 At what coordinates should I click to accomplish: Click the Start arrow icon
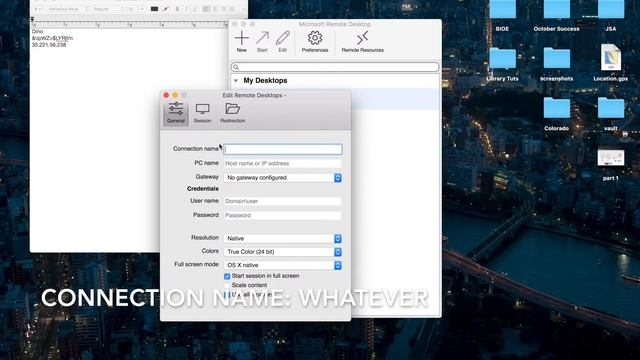[x=262, y=38]
